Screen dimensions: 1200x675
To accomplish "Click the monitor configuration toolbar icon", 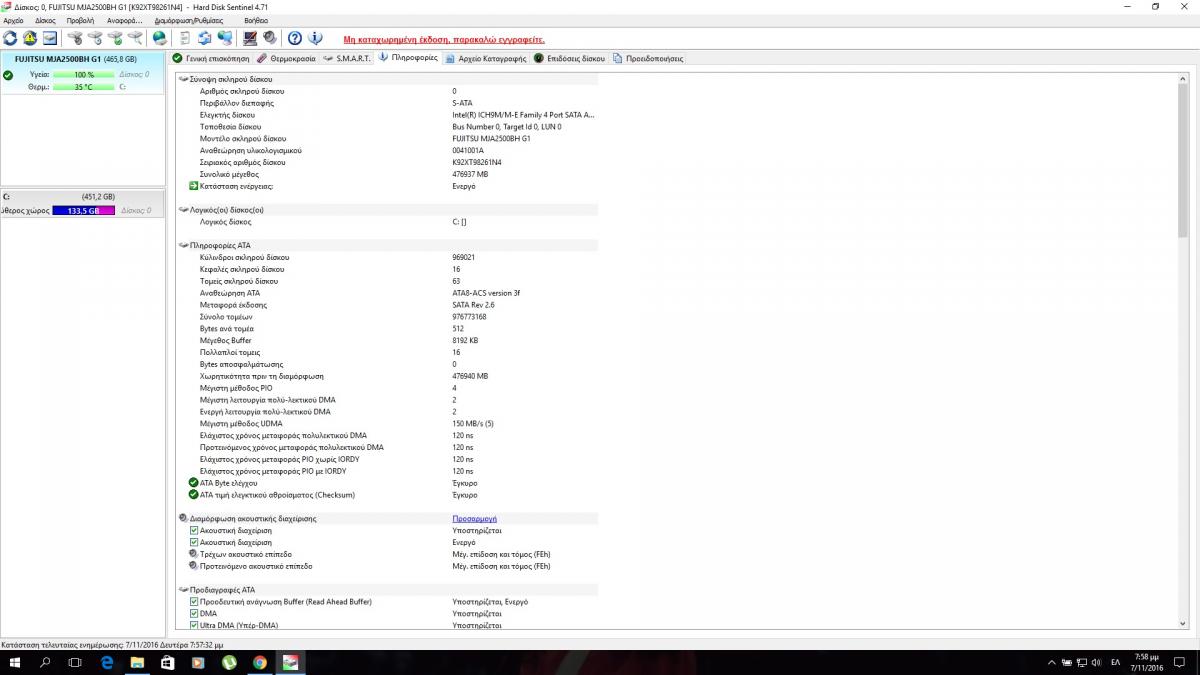I will point(250,38).
